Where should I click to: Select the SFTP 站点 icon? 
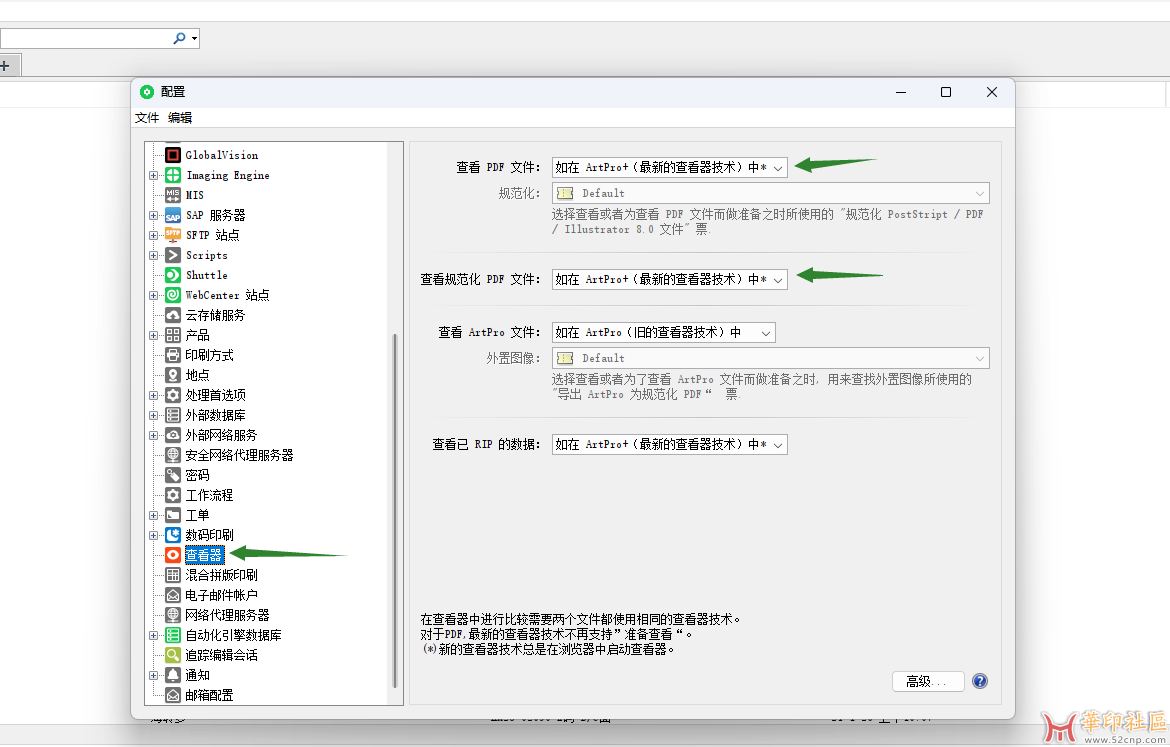[x=173, y=235]
